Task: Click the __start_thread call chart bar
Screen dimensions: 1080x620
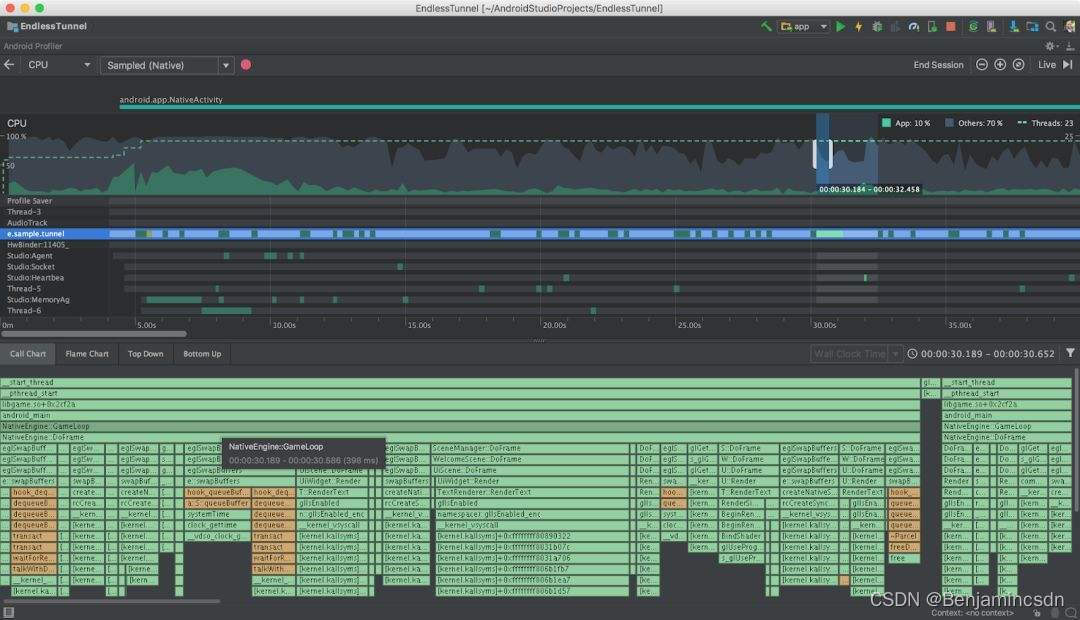Action: 460,382
